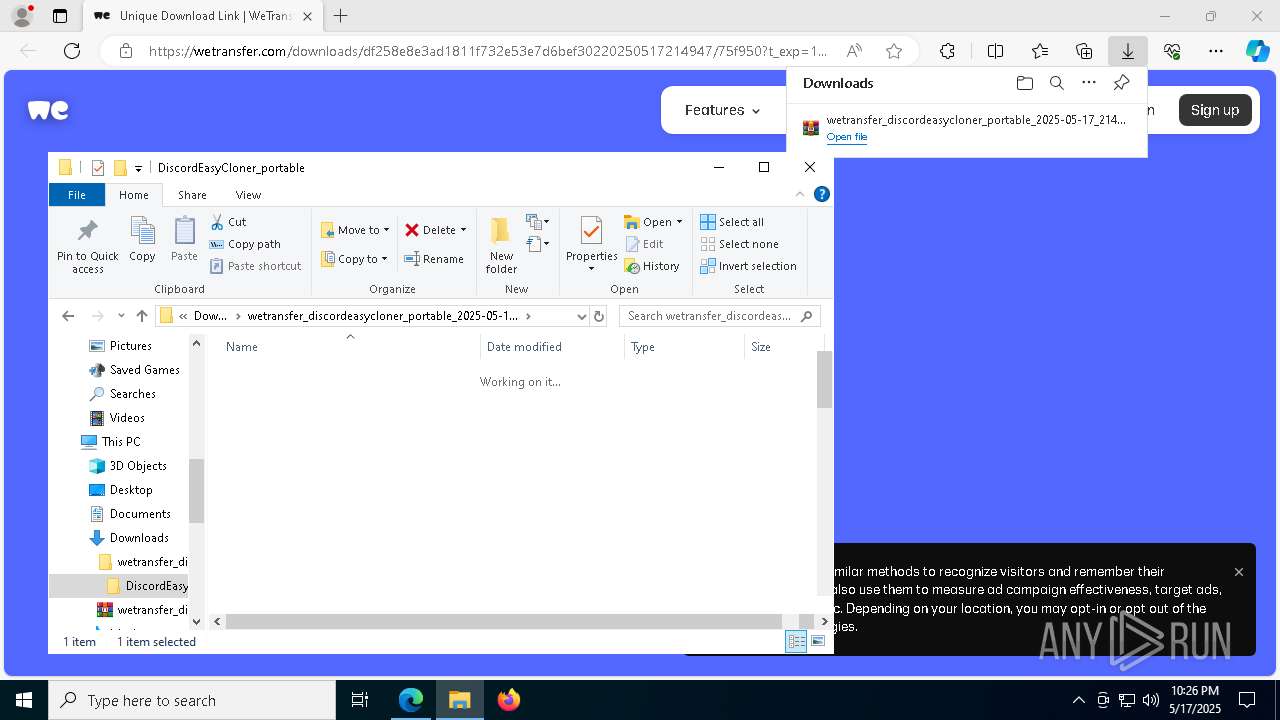This screenshot has height=720, width=1280.
Task: Open Edge Downloads toolbar button
Action: (x=1127, y=51)
